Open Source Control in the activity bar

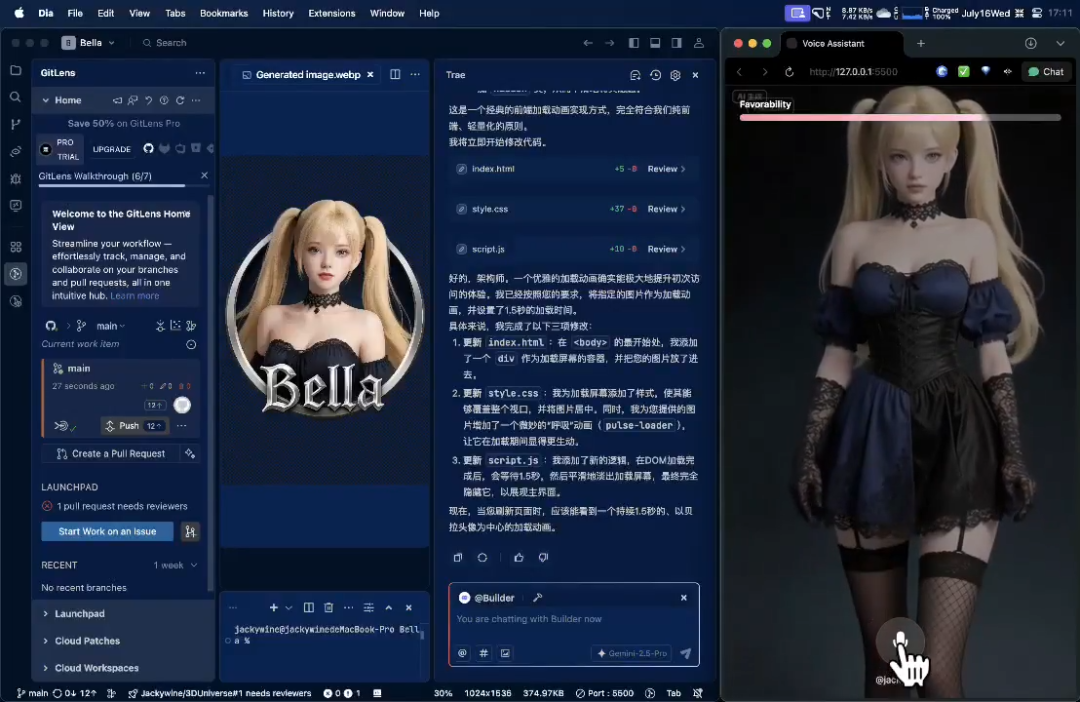point(16,124)
